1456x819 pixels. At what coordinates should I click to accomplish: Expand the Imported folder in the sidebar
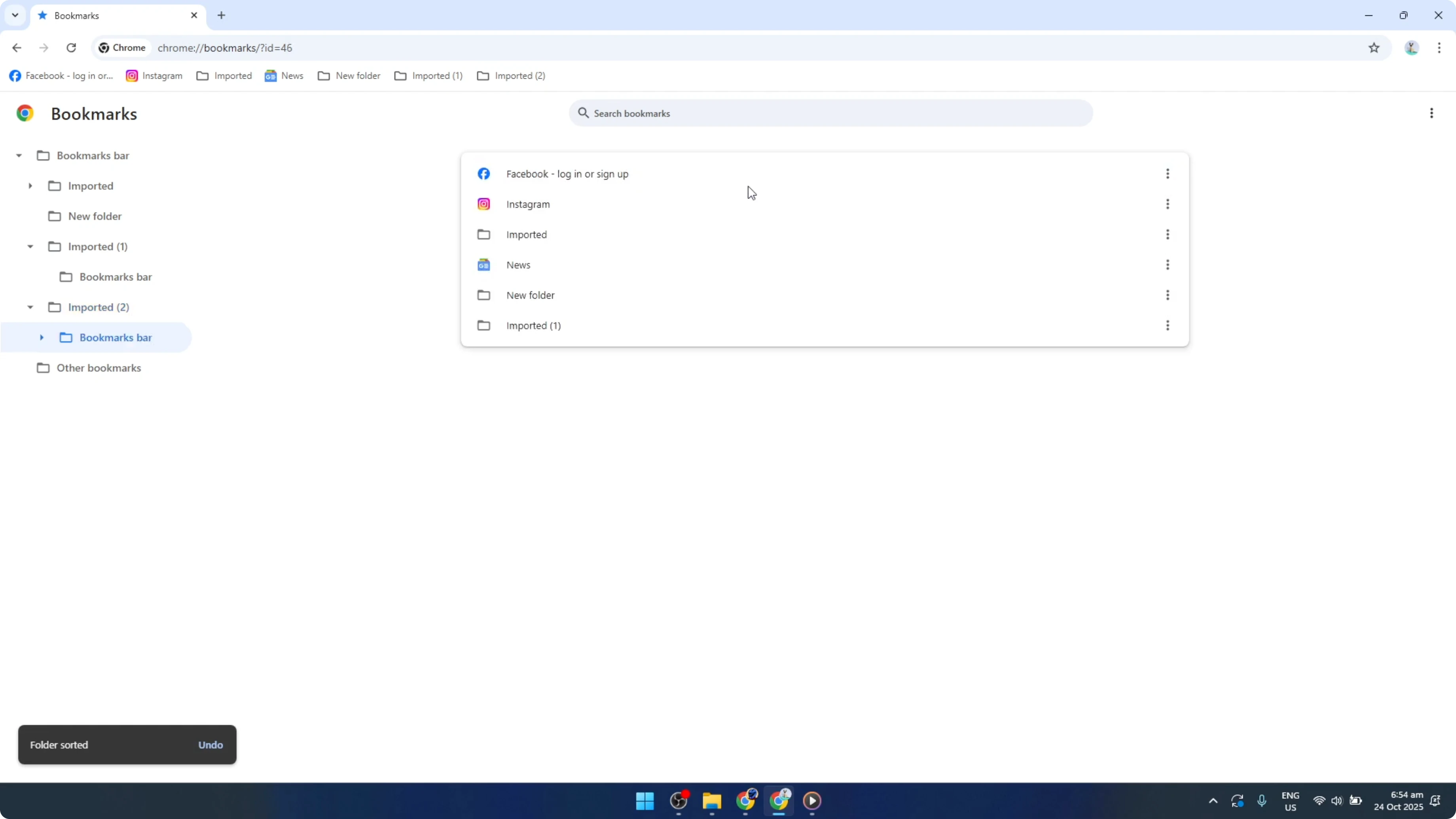tap(31, 186)
